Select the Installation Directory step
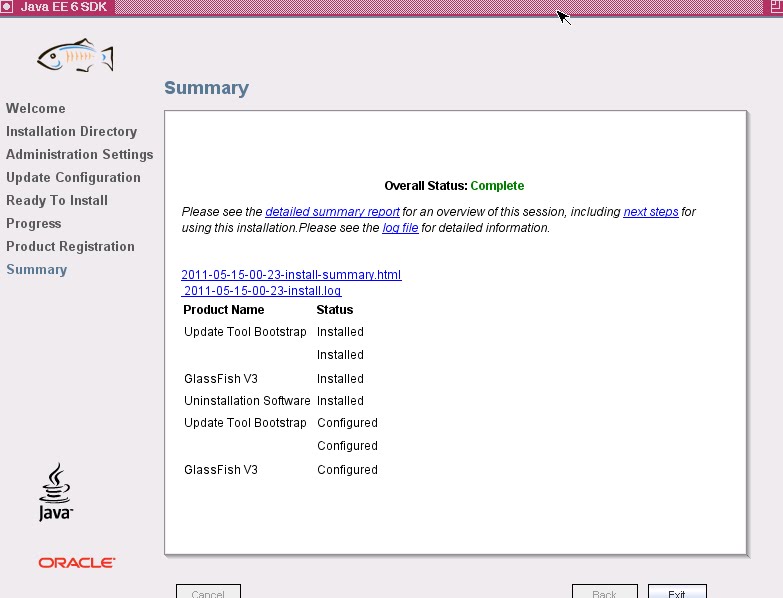 (x=71, y=131)
